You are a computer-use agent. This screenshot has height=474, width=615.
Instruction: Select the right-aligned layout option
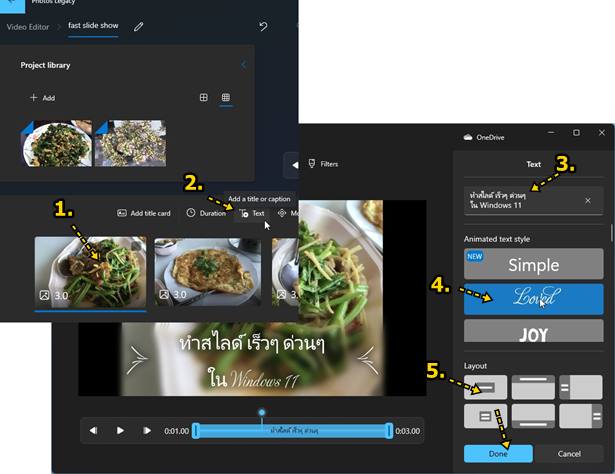[x=581, y=416]
